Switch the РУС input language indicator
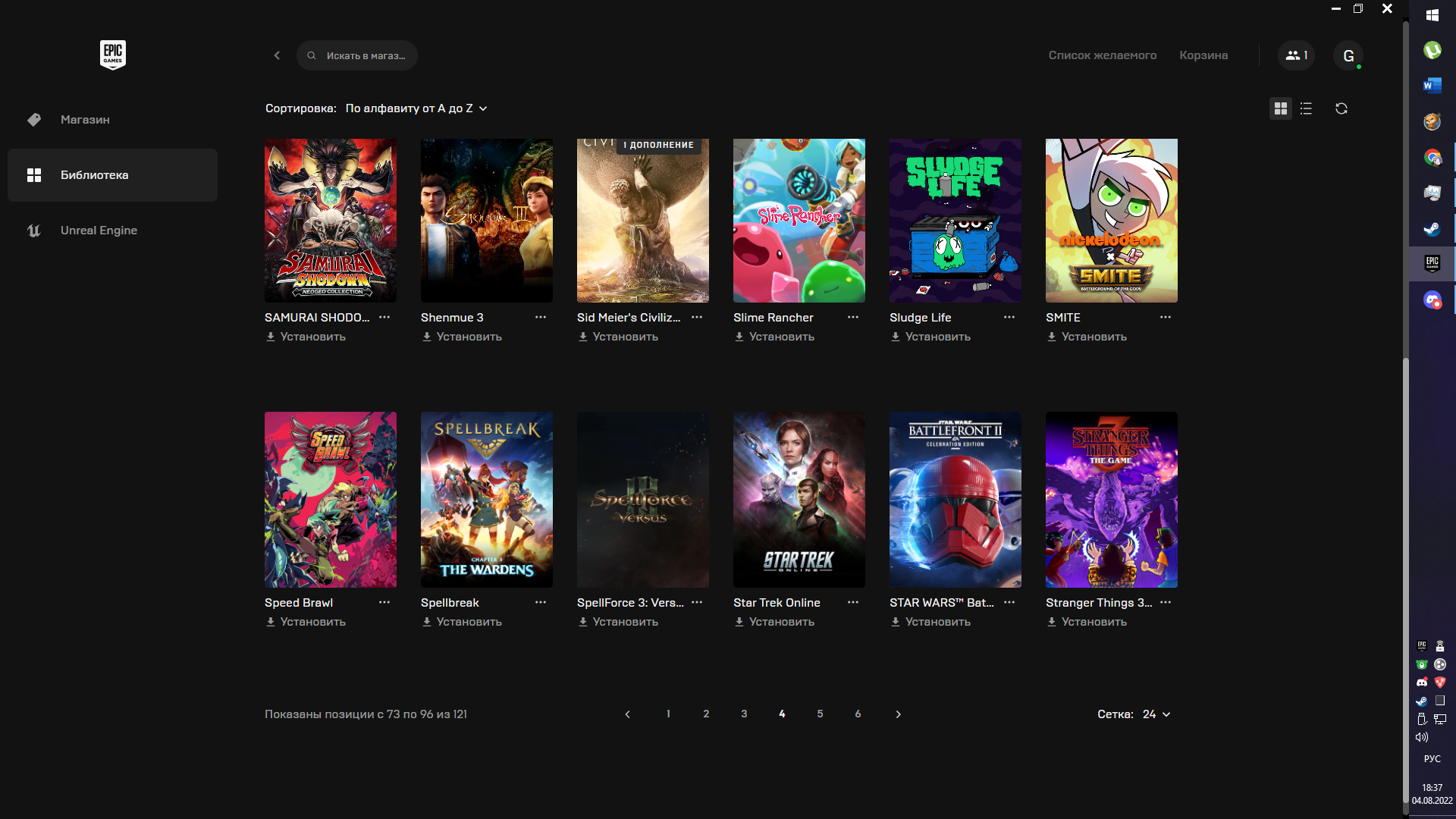This screenshot has height=819, width=1456. [x=1432, y=759]
